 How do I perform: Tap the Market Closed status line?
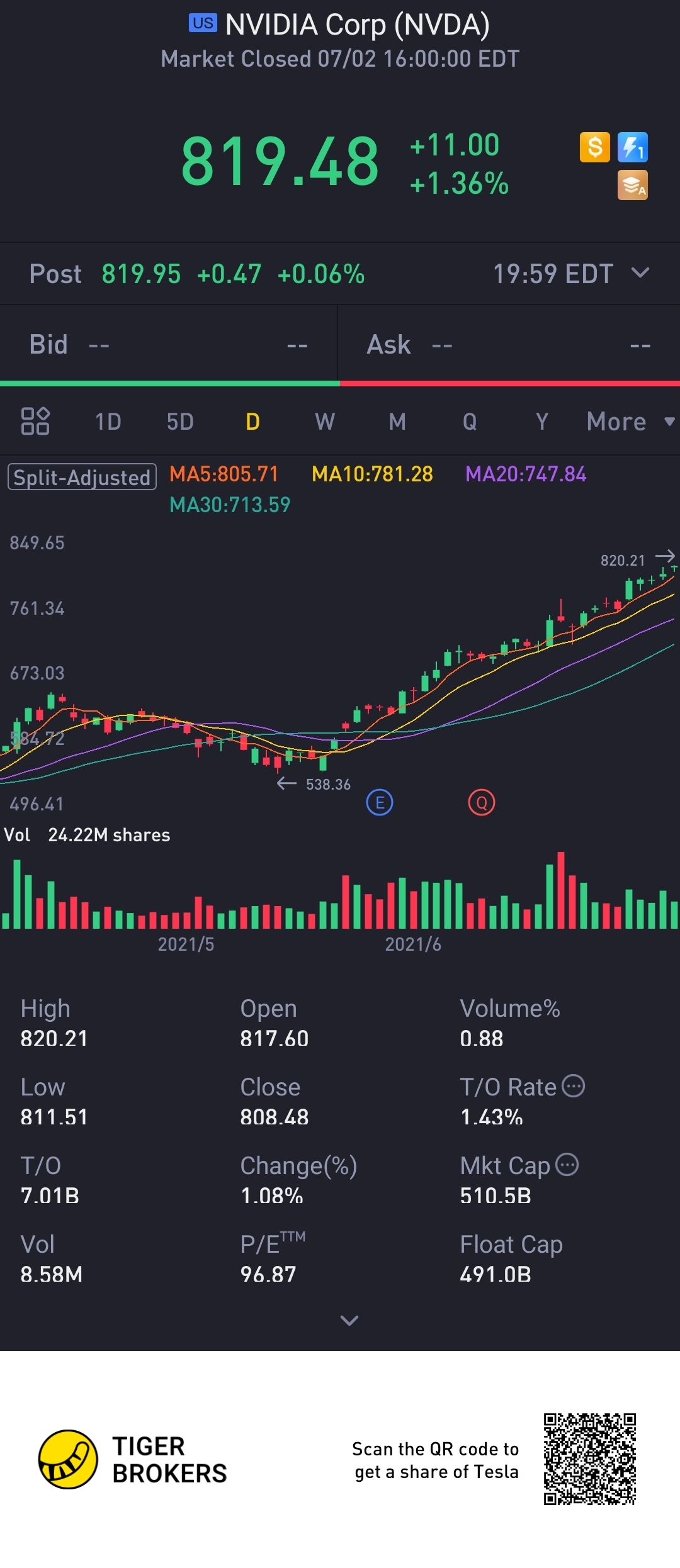coord(340,59)
